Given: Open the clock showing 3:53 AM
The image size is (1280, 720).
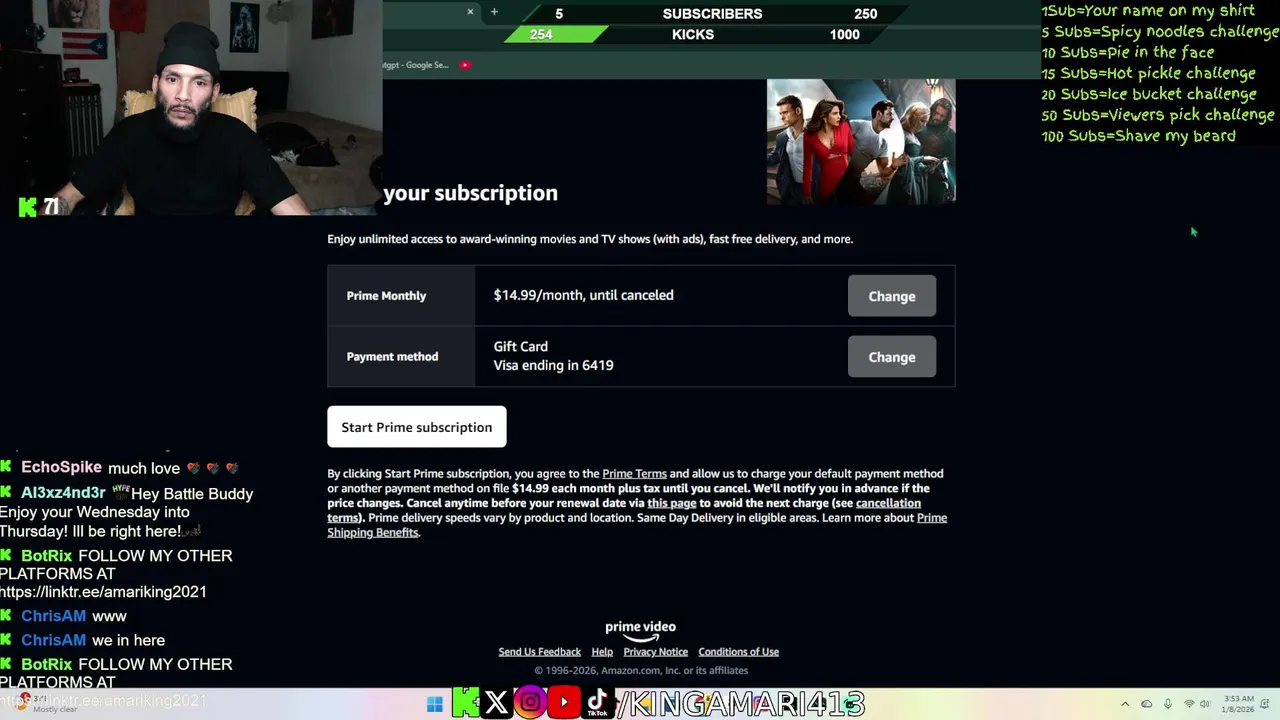Looking at the screenshot, I should [x=1237, y=705].
